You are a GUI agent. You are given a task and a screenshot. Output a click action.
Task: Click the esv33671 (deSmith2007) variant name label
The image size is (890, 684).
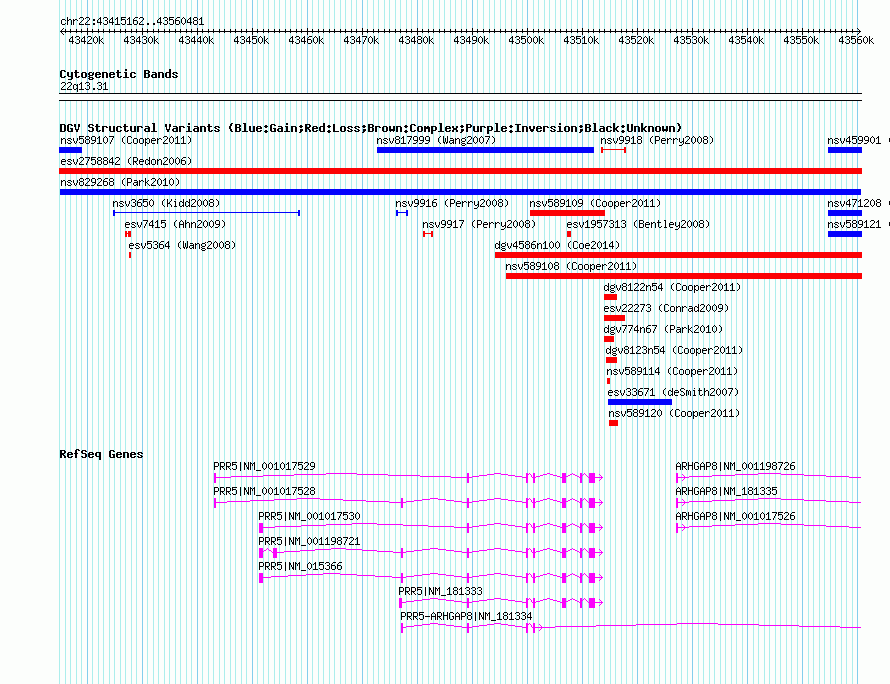click(673, 392)
